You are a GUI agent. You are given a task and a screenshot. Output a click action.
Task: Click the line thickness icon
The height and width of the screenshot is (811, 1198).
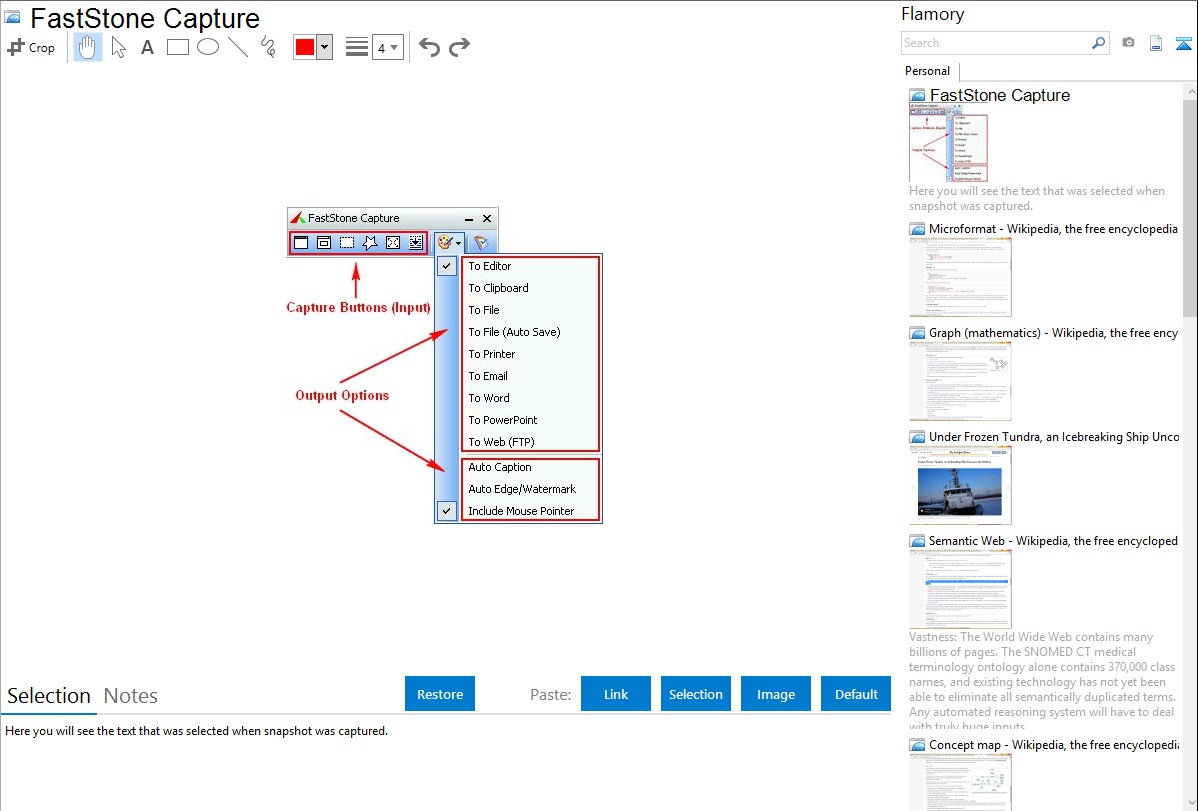click(357, 47)
